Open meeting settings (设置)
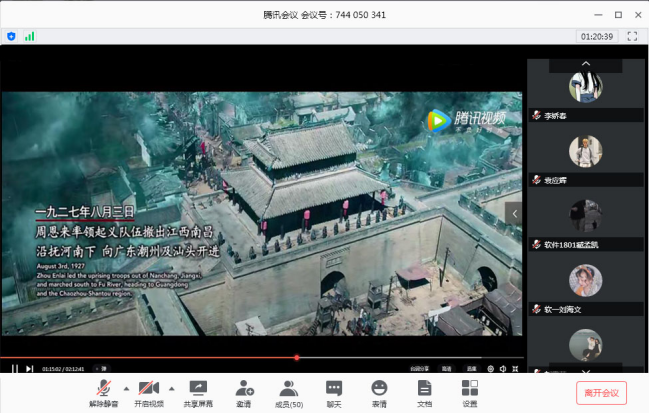Viewport: 649px width, 414px height. (x=470, y=391)
